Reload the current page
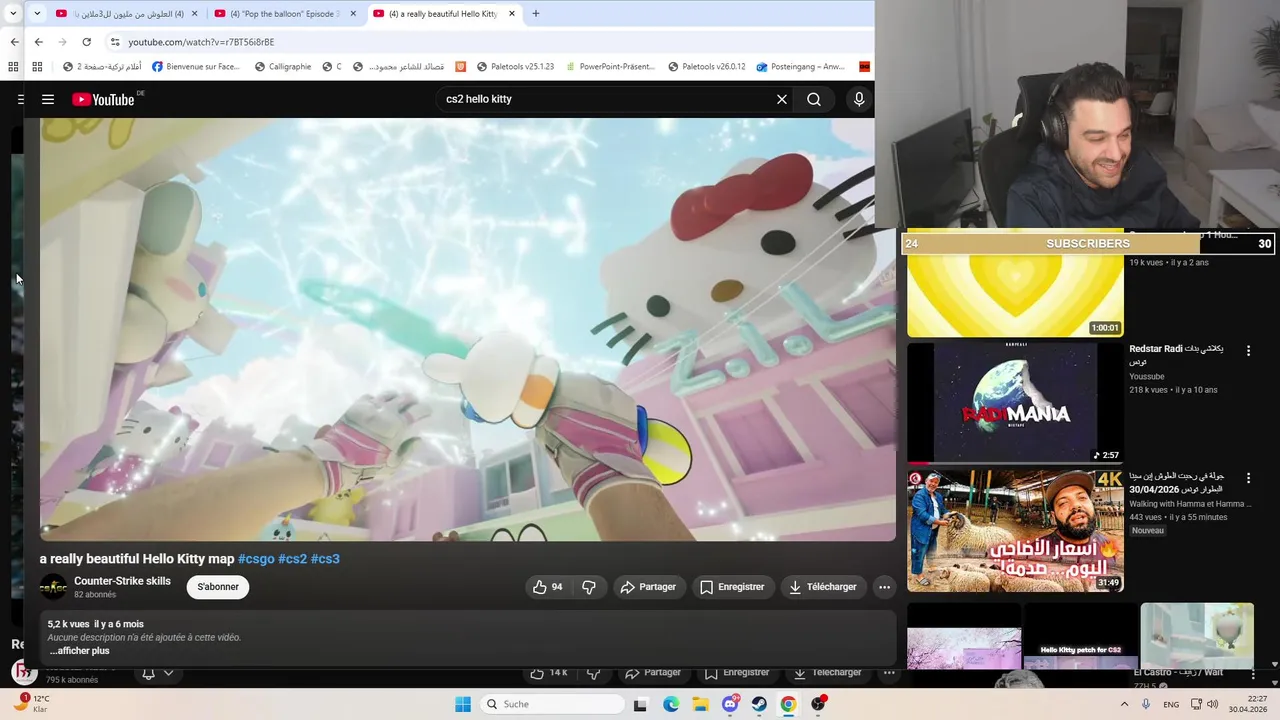 point(87,42)
